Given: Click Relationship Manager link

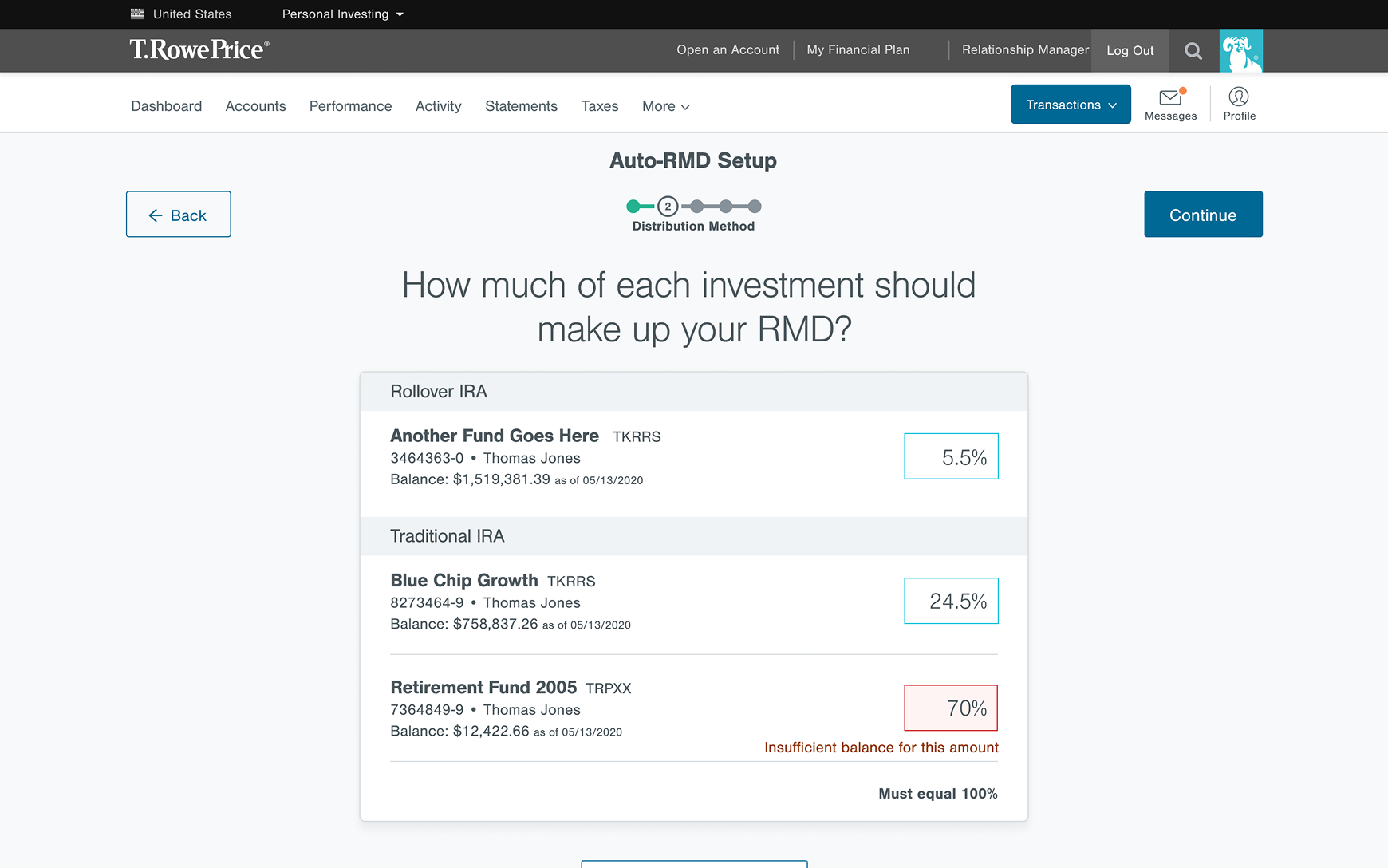Looking at the screenshot, I should click(x=1025, y=50).
